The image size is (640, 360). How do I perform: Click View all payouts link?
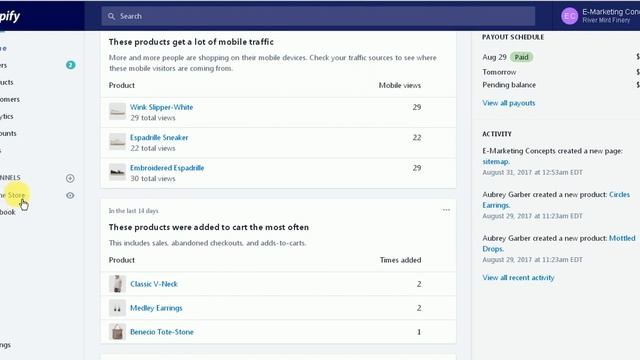pos(509,103)
